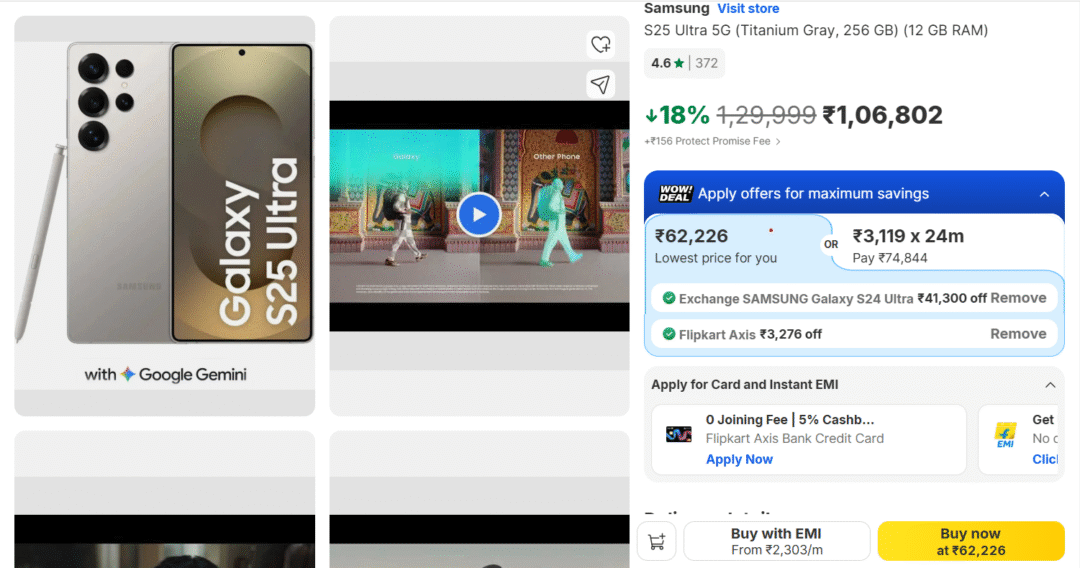Remove the Samsung Galaxy S24 Ultra exchange

[x=1018, y=298]
